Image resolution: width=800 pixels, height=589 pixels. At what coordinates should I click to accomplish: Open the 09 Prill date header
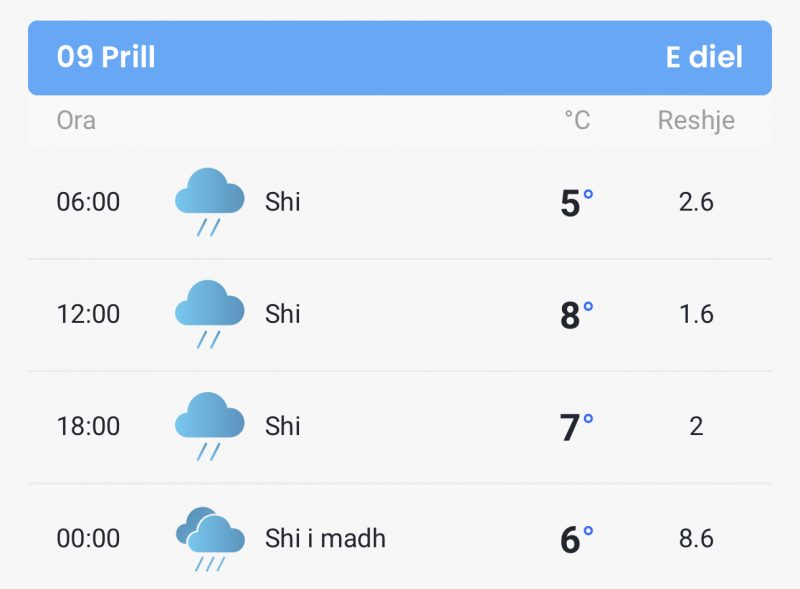click(106, 57)
